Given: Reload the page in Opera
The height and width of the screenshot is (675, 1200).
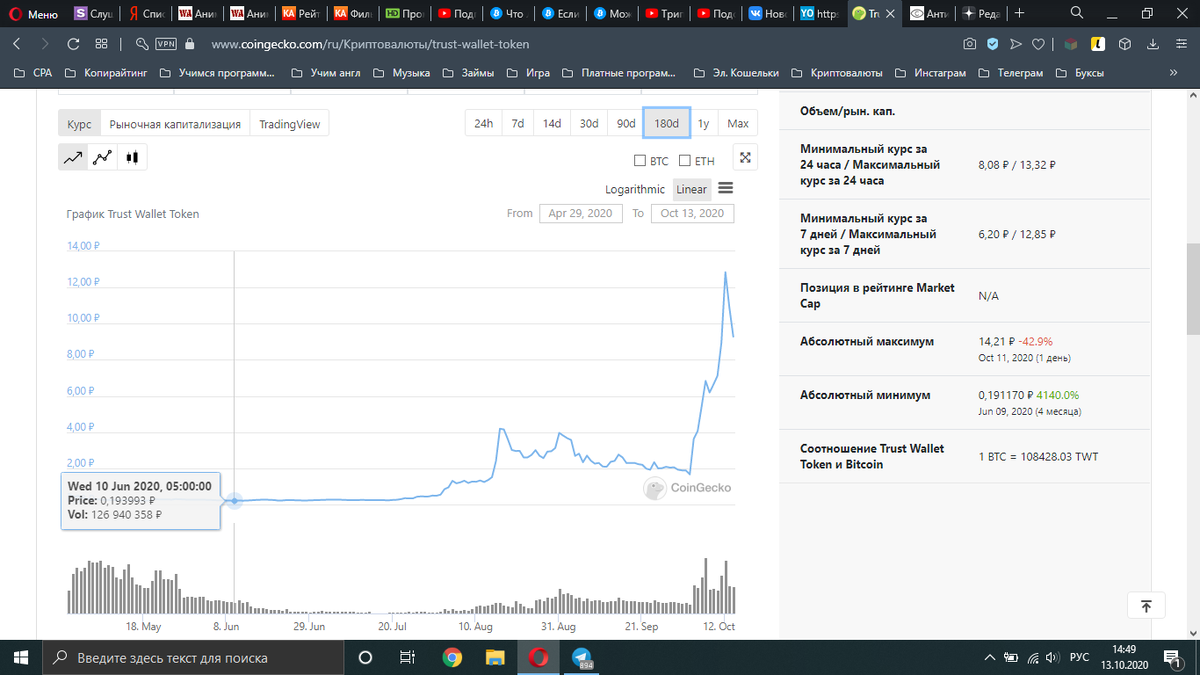Looking at the screenshot, I should point(73,44).
